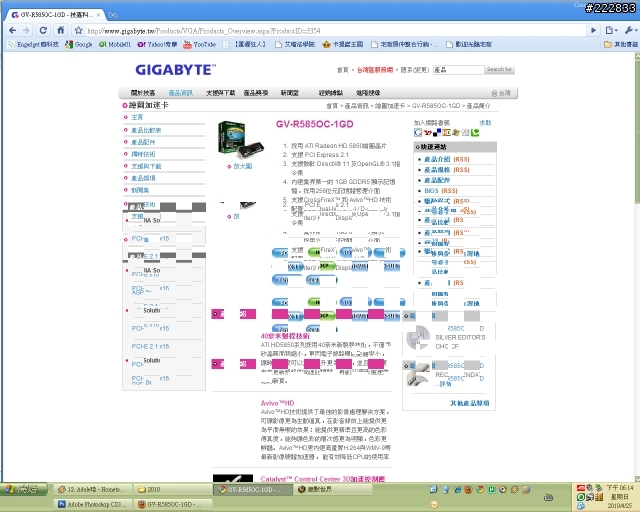This screenshot has height=512, width=640.
Task: Click the site search input field
Action: tap(458, 70)
